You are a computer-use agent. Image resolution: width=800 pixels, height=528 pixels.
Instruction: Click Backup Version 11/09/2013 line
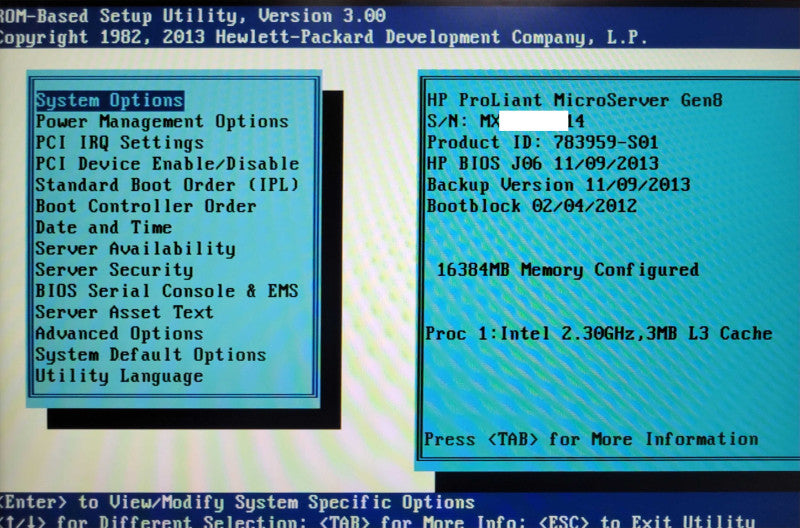tap(559, 185)
